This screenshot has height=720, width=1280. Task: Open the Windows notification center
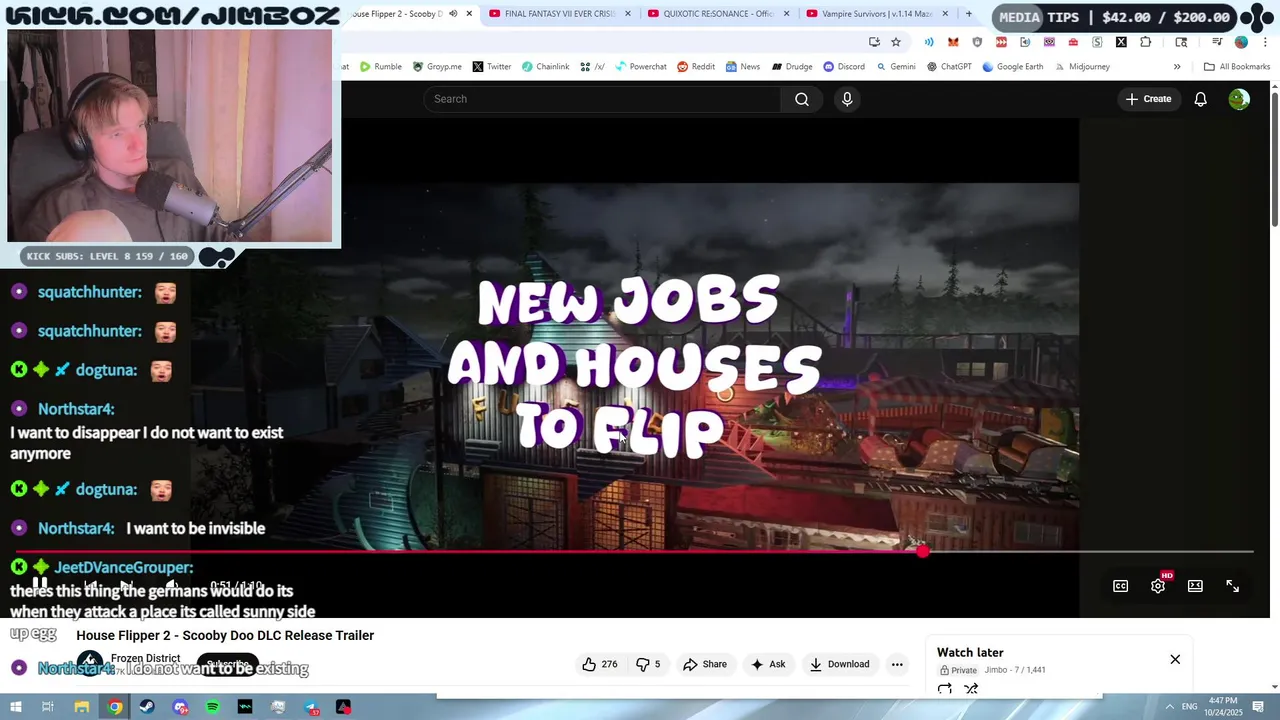(x=1258, y=707)
